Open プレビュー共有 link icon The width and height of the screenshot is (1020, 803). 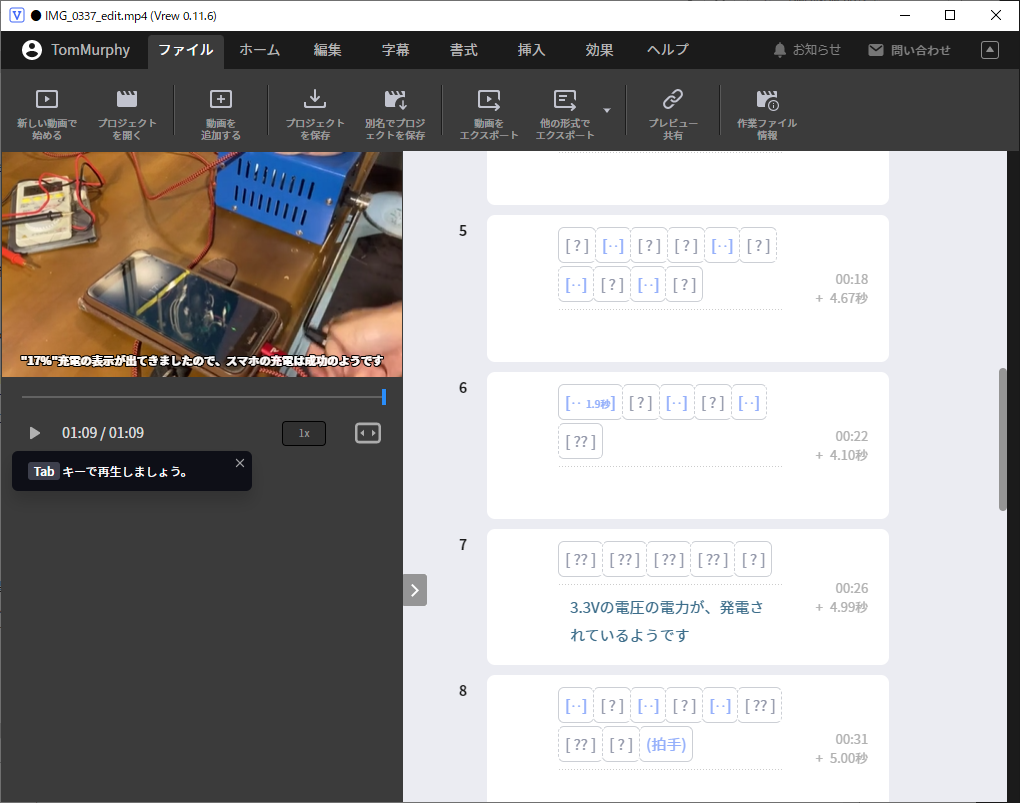(673, 100)
